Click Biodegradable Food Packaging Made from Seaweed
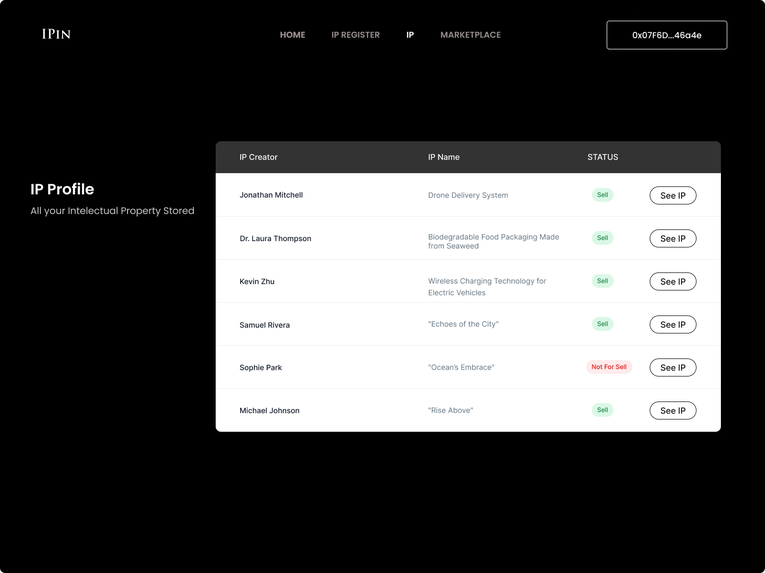Image resolution: width=765 pixels, height=573 pixels. [x=493, y=241]
